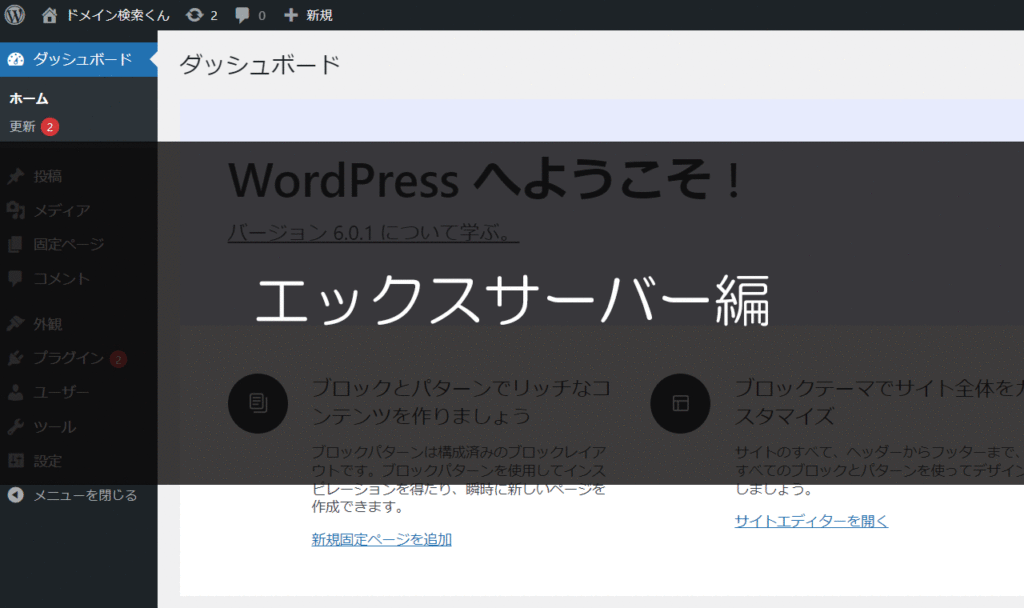Screen dimensions: 1024x608
Task: Click the media icon beside メディア
Action: coord(16,210)
